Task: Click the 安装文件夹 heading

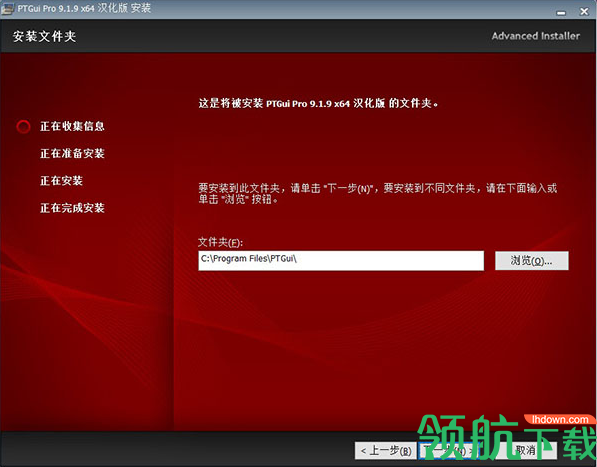Action: point(44,37)
